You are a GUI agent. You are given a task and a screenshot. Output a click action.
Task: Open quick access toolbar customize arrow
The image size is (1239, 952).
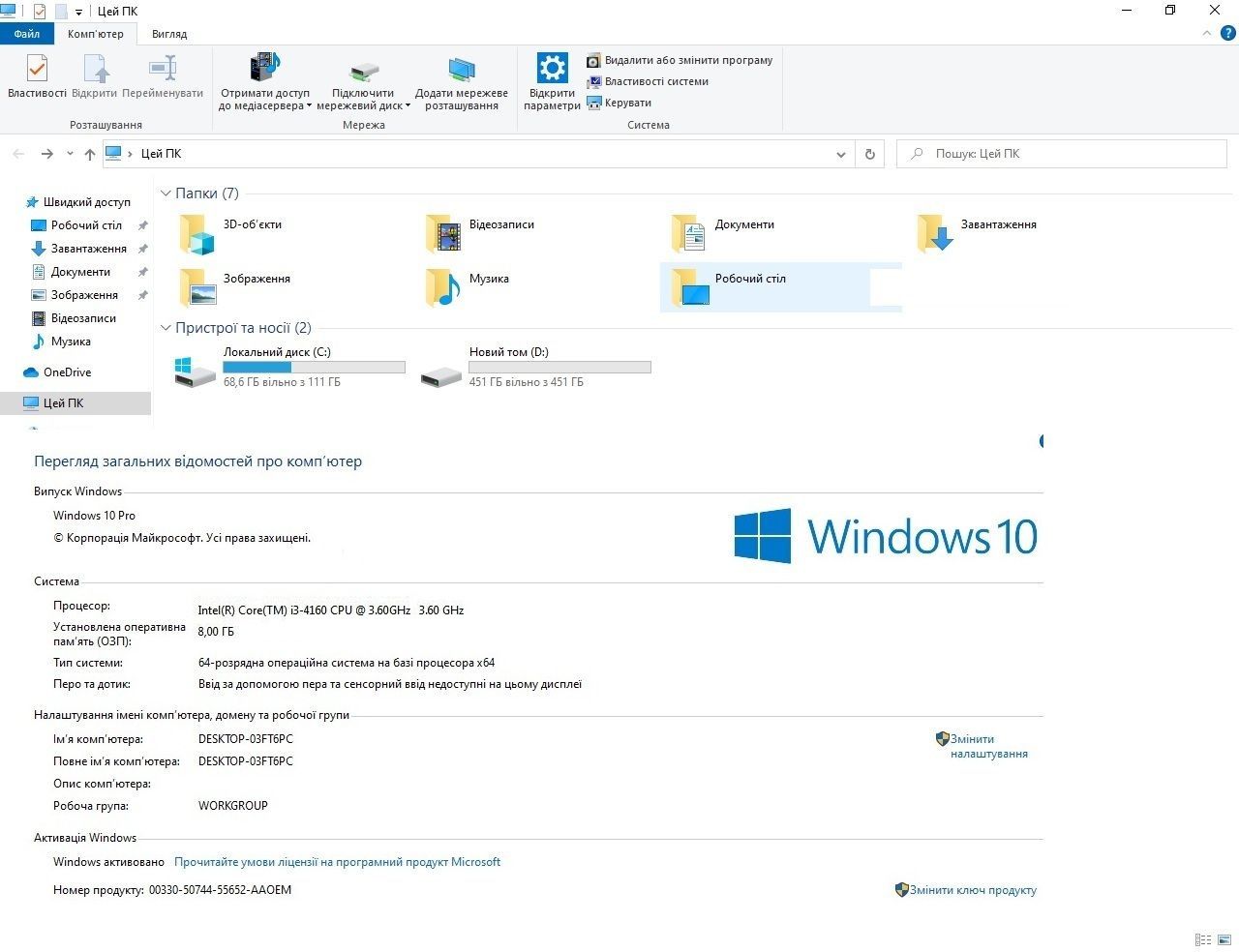(78, 12)
